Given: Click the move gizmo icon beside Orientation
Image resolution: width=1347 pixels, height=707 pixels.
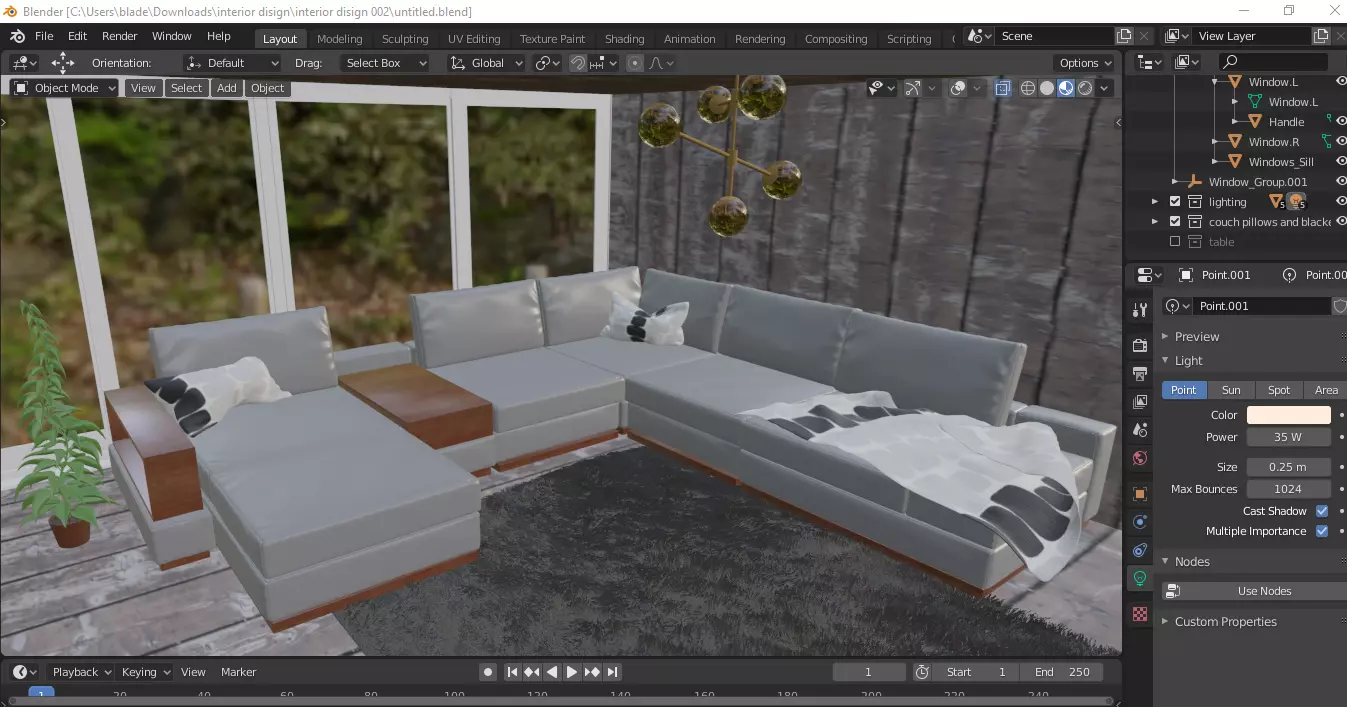Looking at the screenshot, I should pyautogui.click(x=62, y=62).
